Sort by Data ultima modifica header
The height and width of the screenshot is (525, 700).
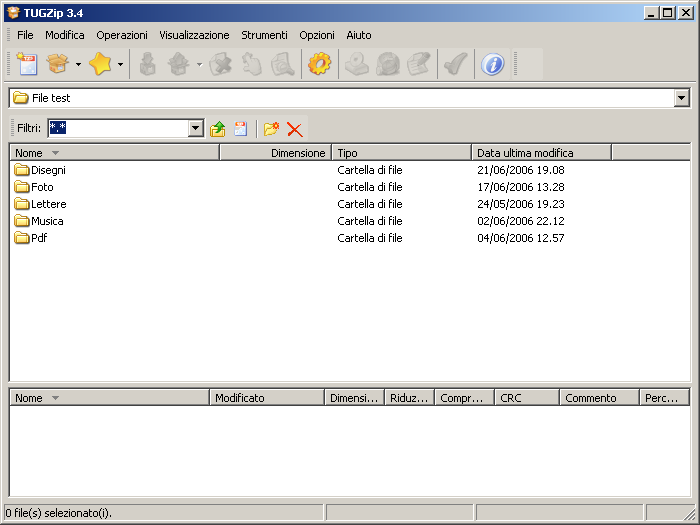coord(542,153)
